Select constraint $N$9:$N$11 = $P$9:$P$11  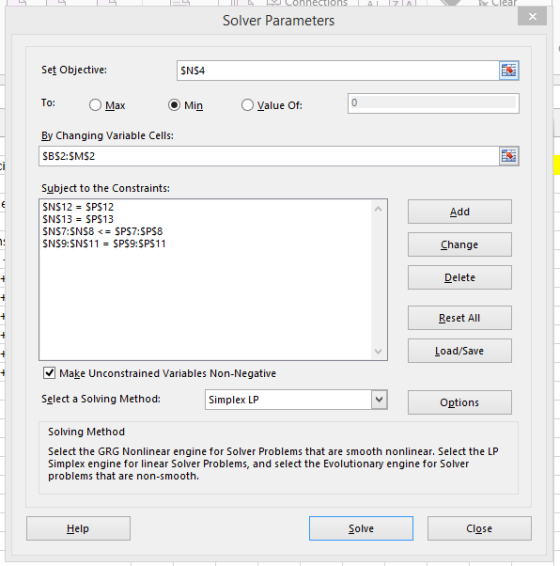(104, 244)
